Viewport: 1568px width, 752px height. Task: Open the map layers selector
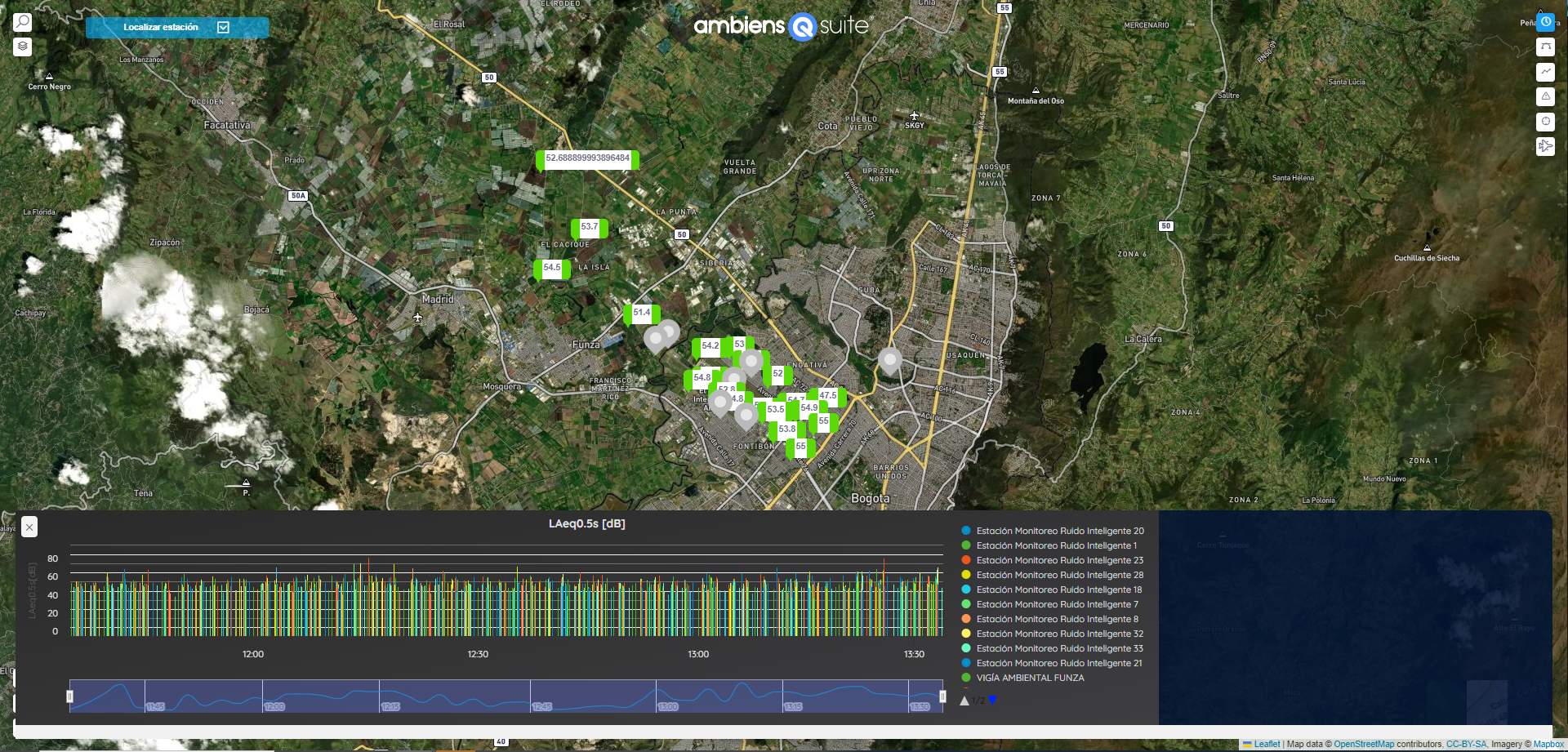pyautogui.click(x=23, y=47)
